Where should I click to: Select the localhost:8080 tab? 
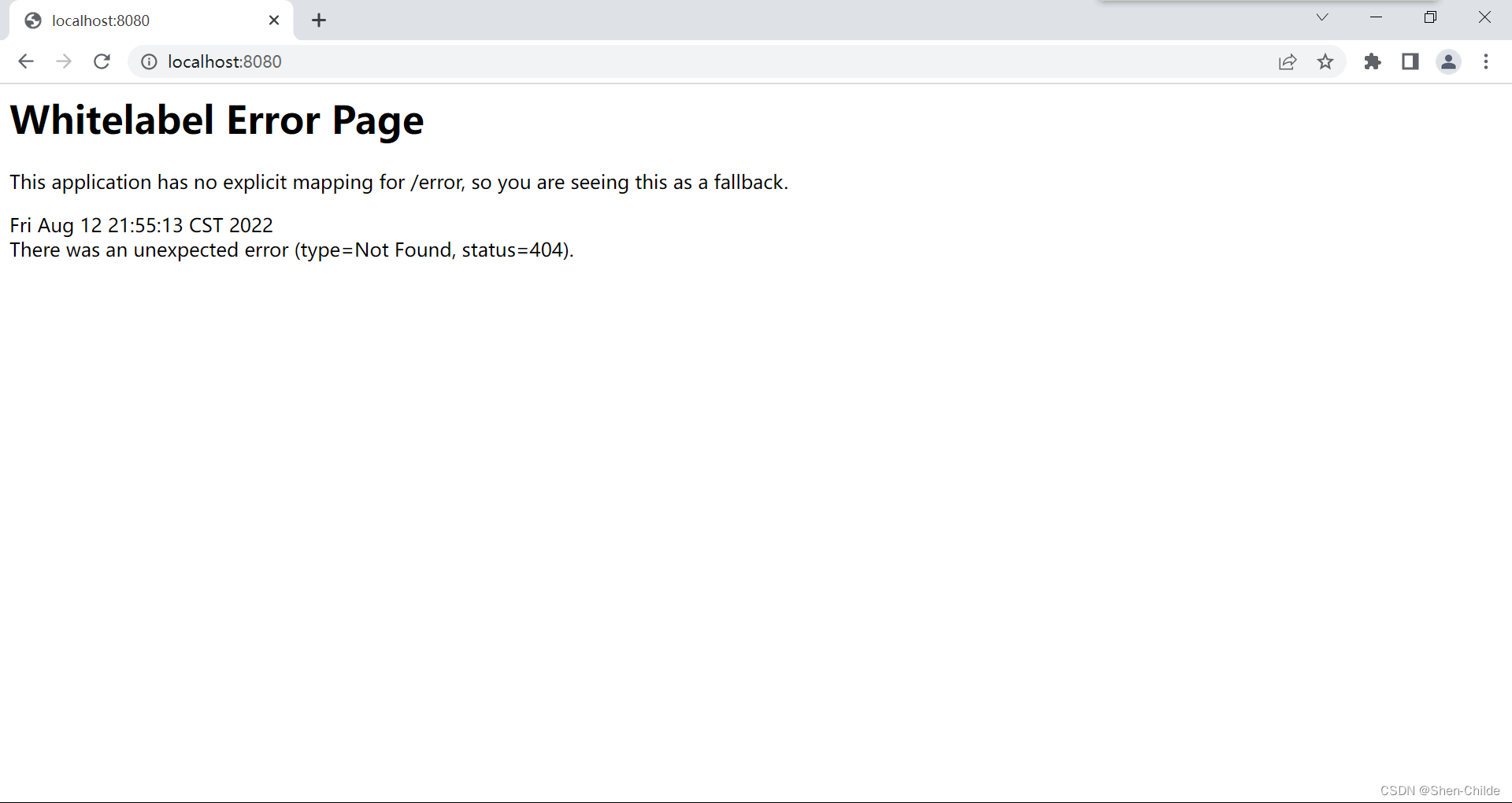(x=151, y=20)
